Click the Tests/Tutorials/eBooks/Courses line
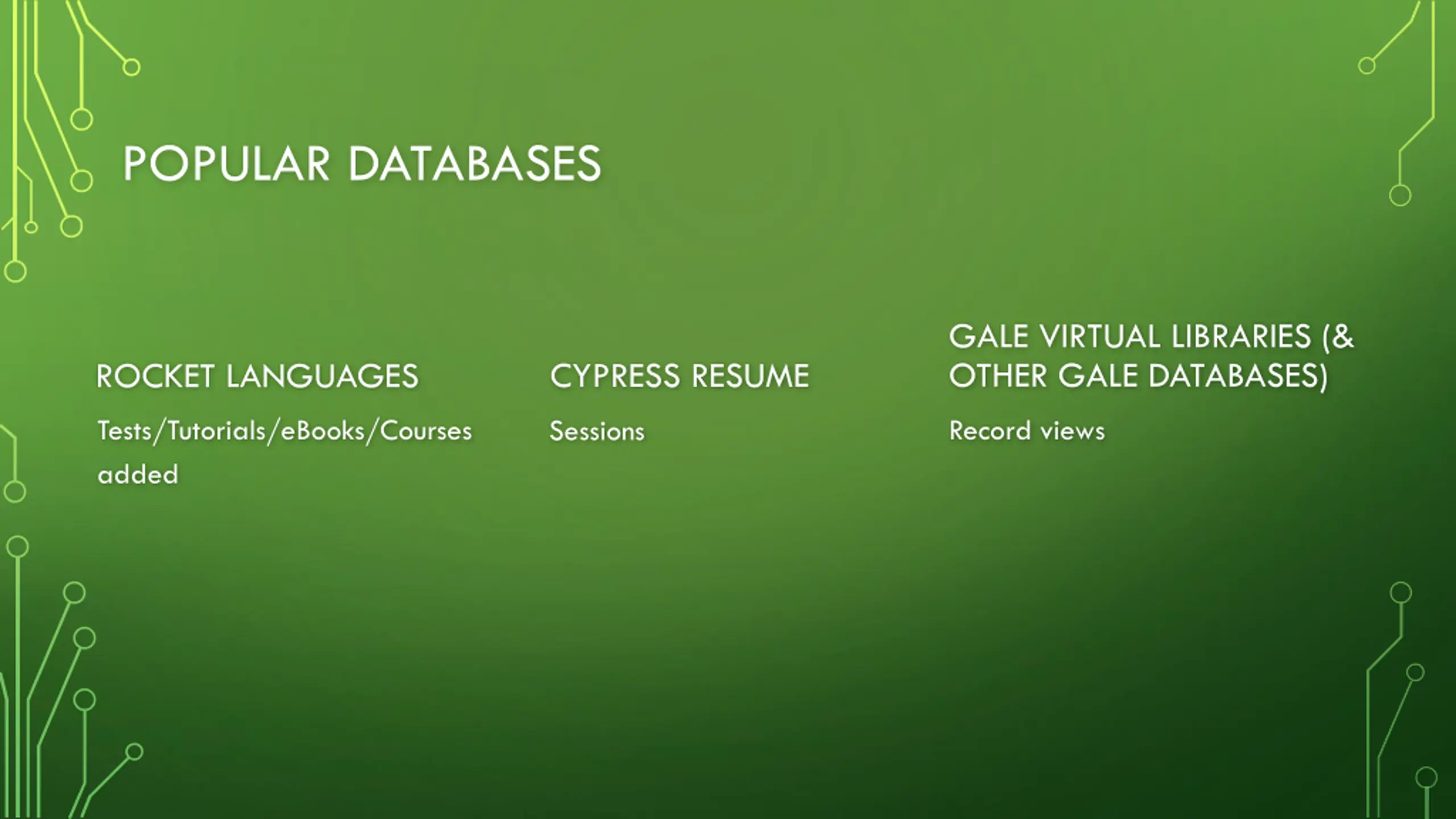Image resolution: width=1456 pixels, height=819 pixels. (284, 431)
